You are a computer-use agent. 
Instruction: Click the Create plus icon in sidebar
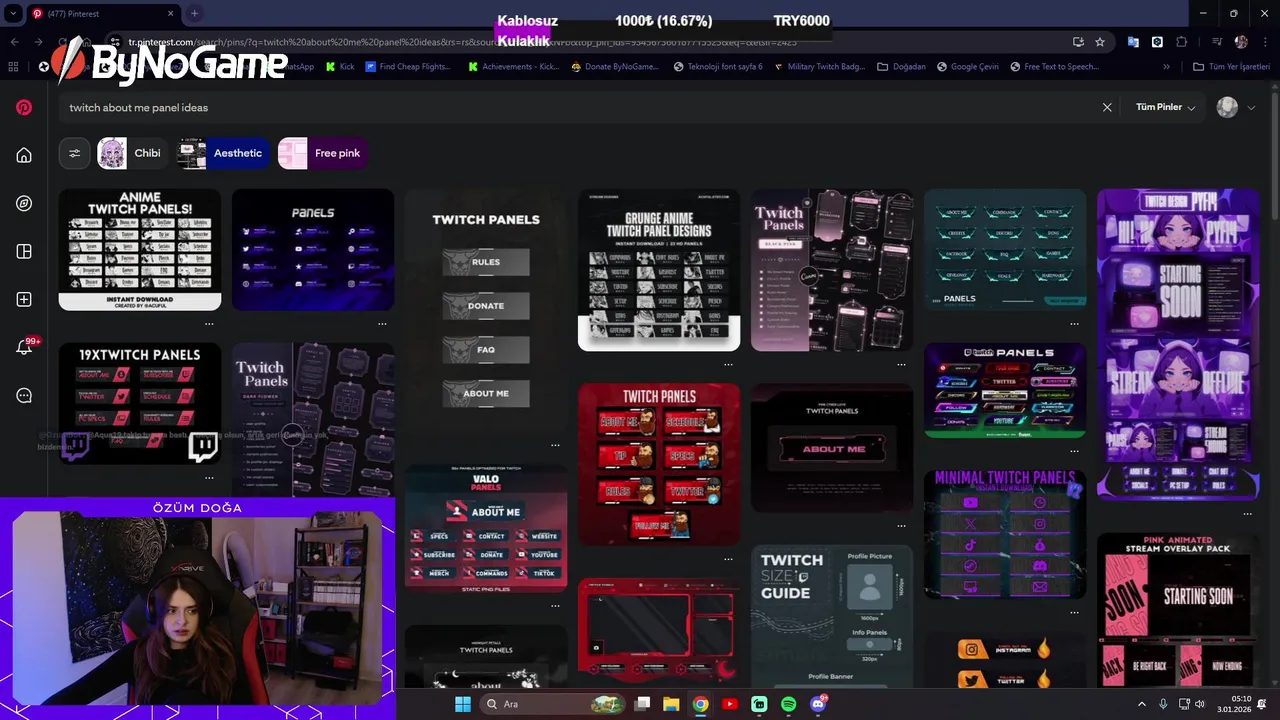click(24, 299)
